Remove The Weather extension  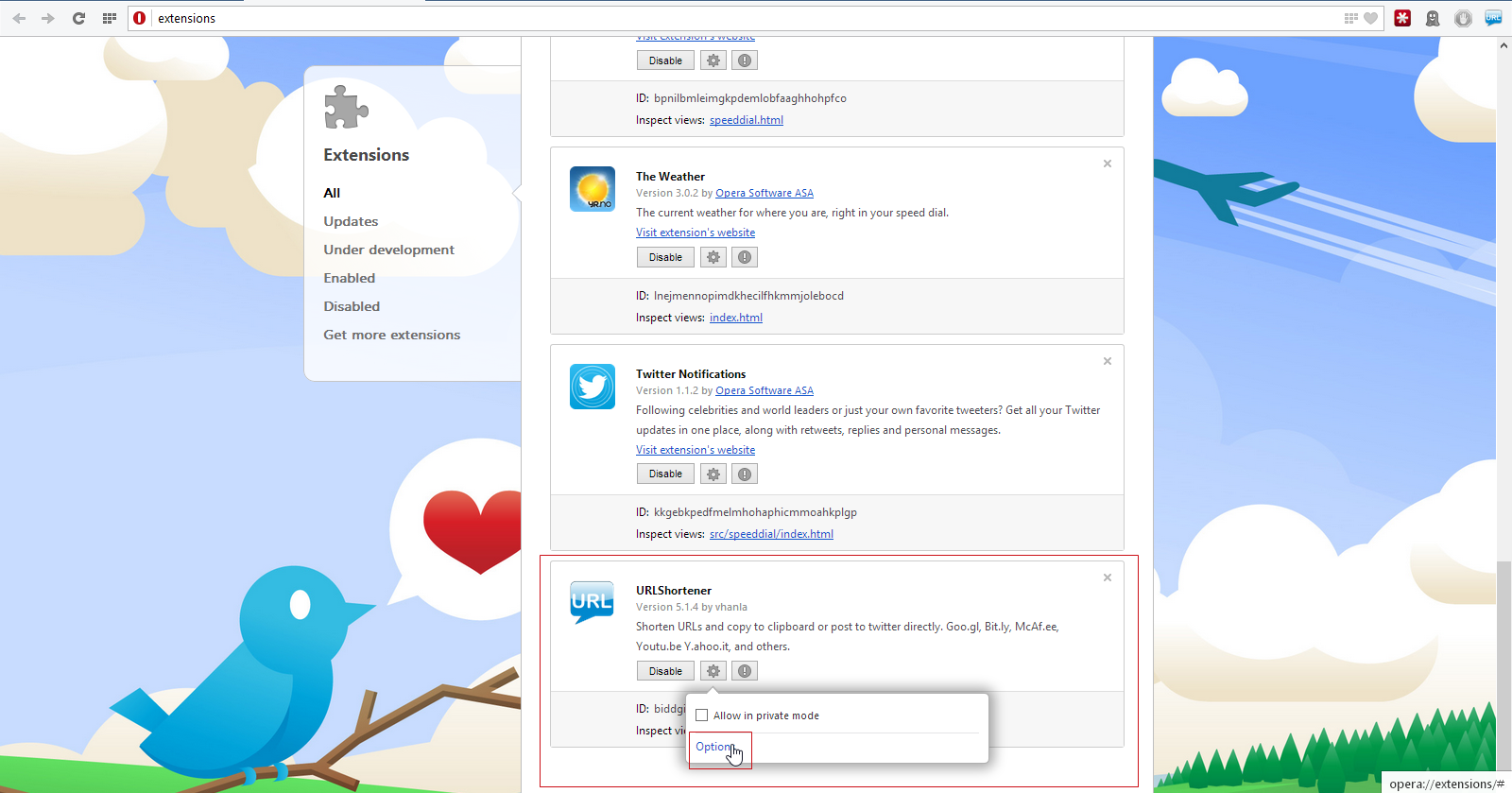(1108, 164)
